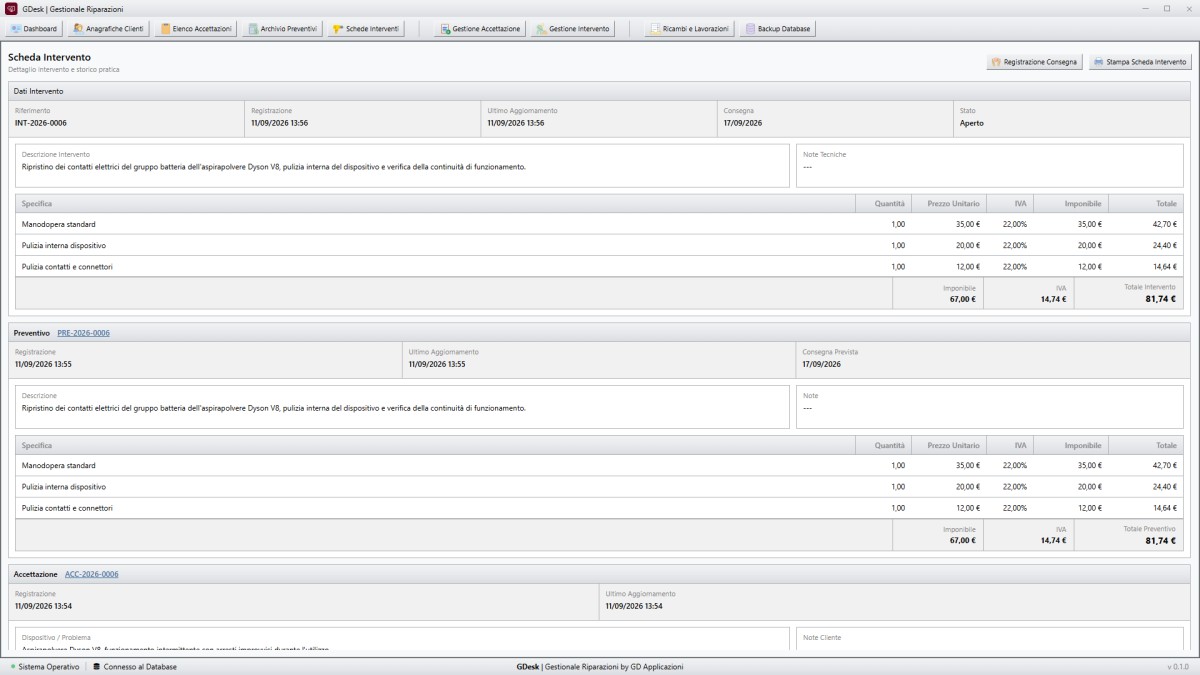The width and height of the screenshot is (1200, 675).
Task: Select Pulizia contatti e connettori preventivo row
Action: click(x=599, y=508)
